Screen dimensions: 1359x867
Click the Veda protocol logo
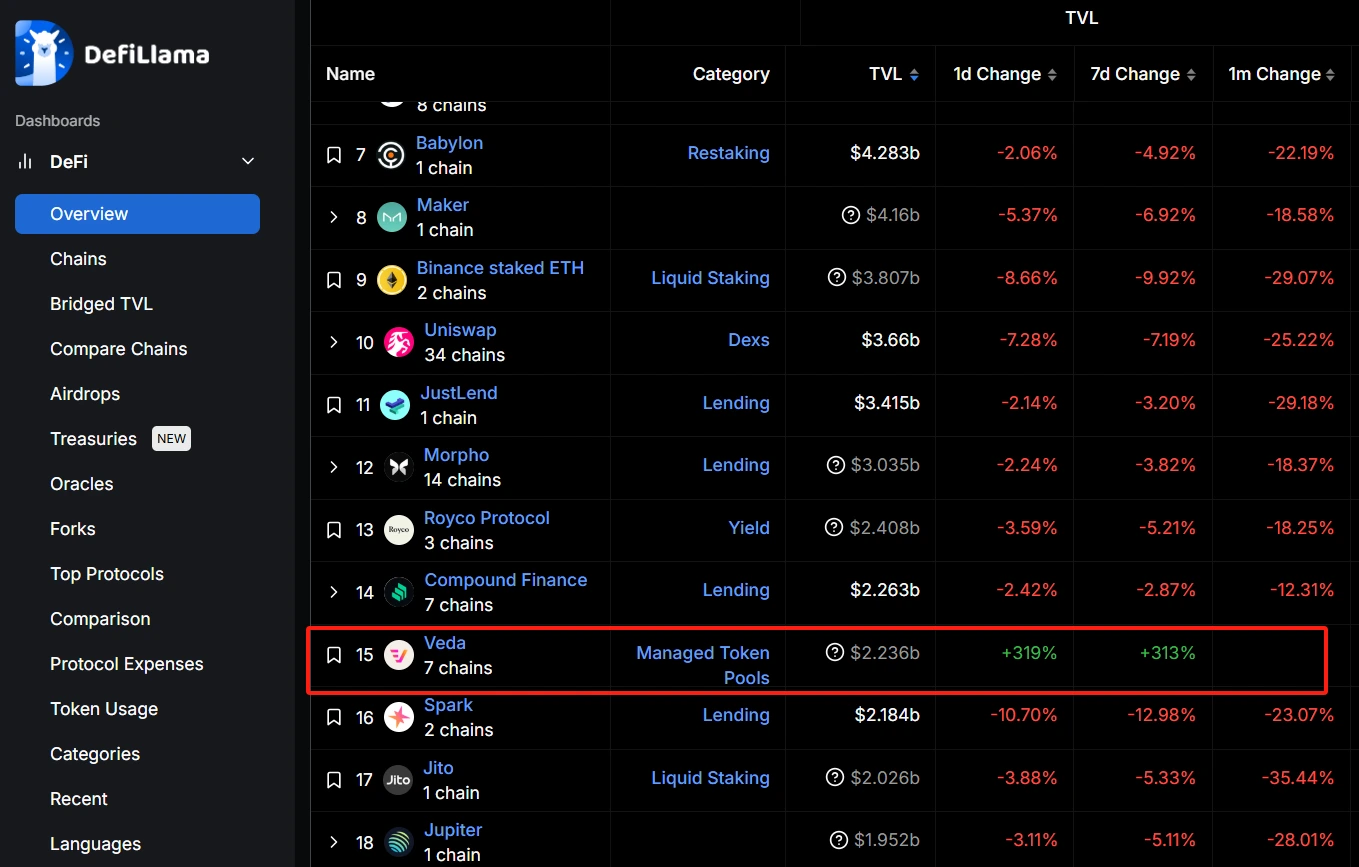(x=399, y=655)
